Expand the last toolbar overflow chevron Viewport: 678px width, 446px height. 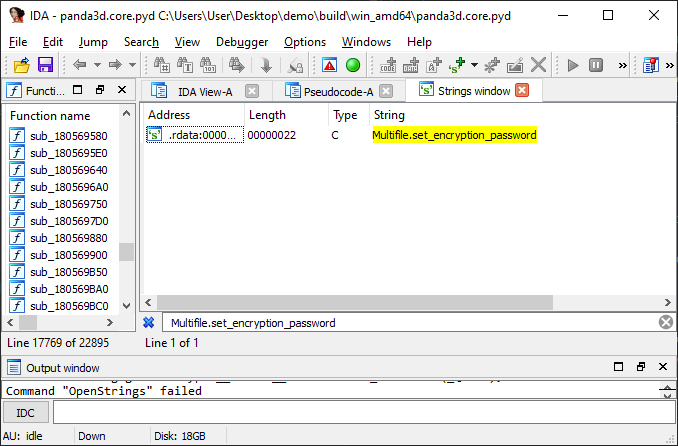(670, 65)
